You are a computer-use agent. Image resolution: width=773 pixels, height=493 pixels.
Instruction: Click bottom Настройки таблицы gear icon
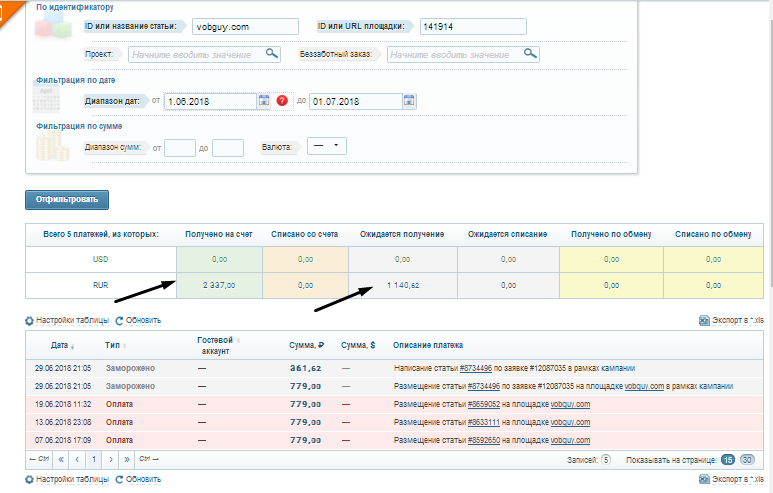point(29,479)
